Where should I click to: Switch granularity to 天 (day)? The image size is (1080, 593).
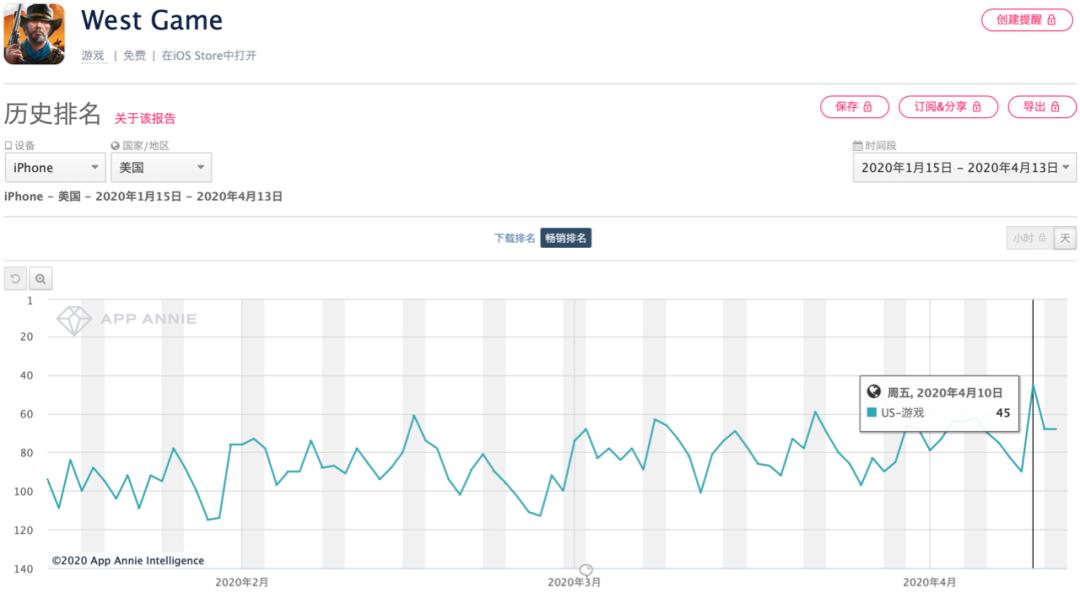click(1065, 238)
